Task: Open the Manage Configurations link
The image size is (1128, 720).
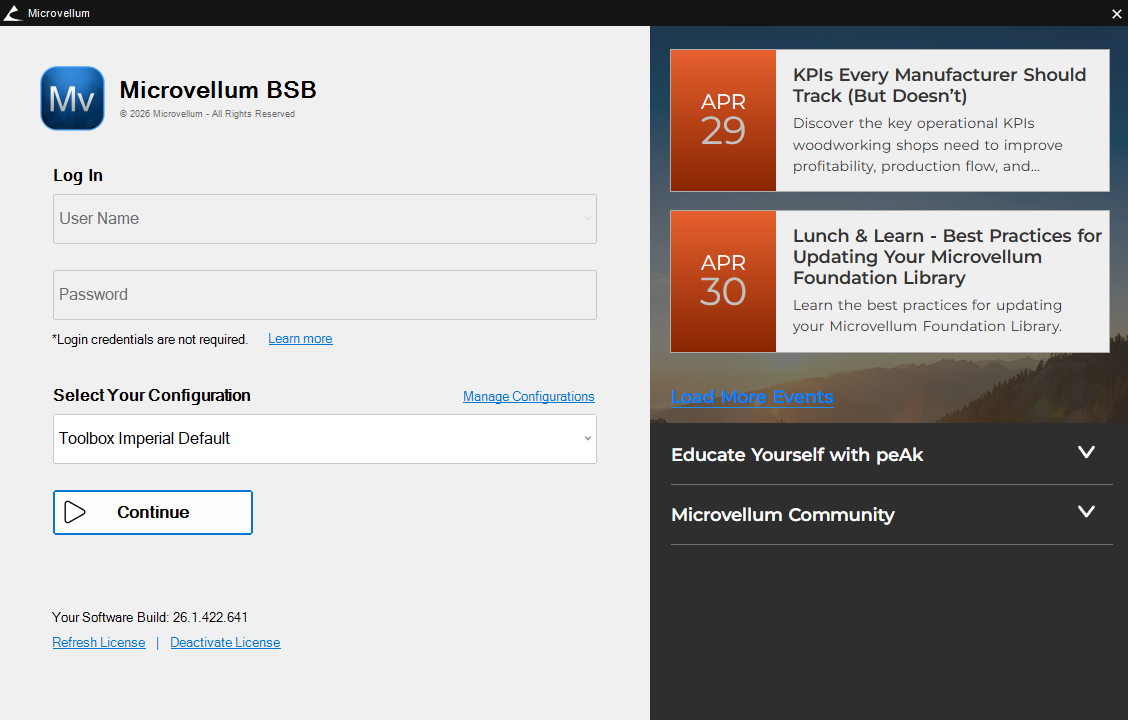Action: click(528, 397)
